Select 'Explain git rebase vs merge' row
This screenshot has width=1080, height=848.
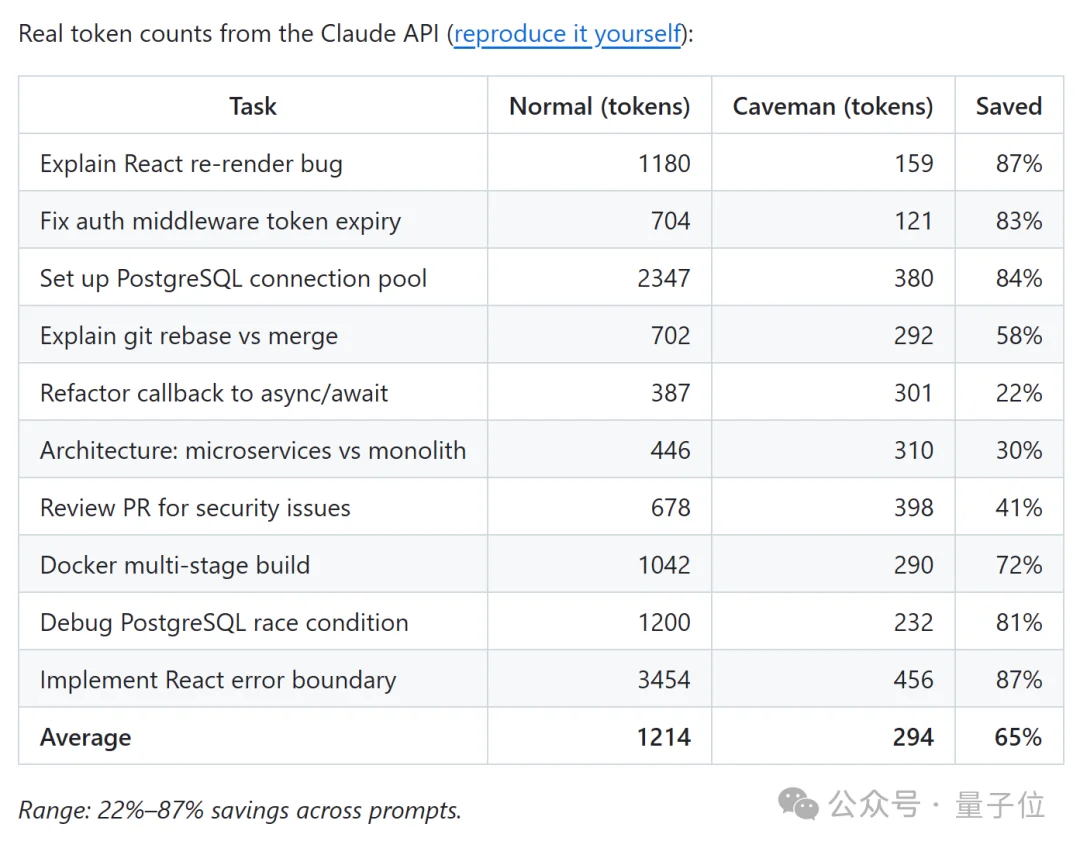189,336
